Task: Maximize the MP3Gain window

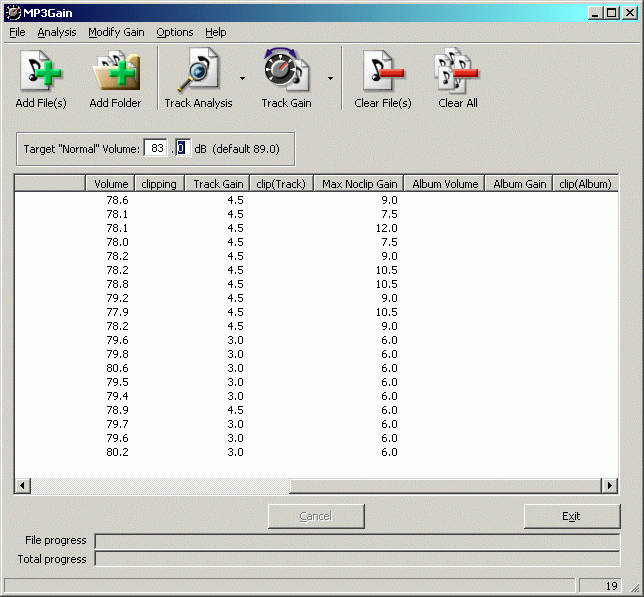Action: 611,13
